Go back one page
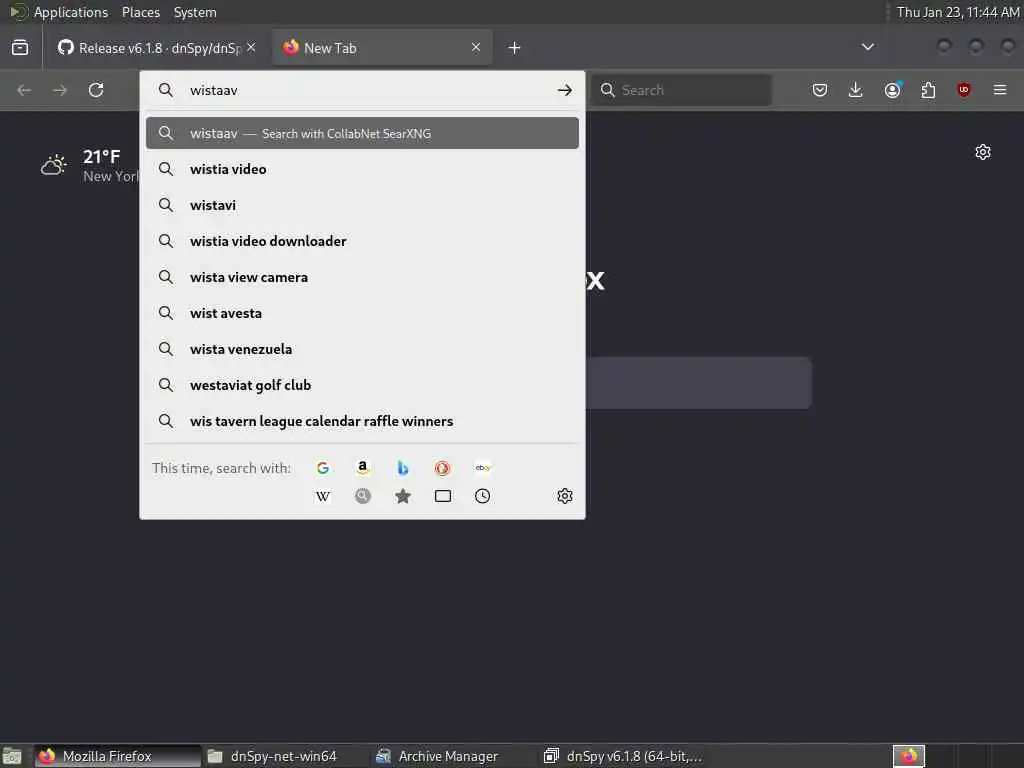Image resolution: width=1024 pixels, height=768 pixels. [x=24, y=90]
